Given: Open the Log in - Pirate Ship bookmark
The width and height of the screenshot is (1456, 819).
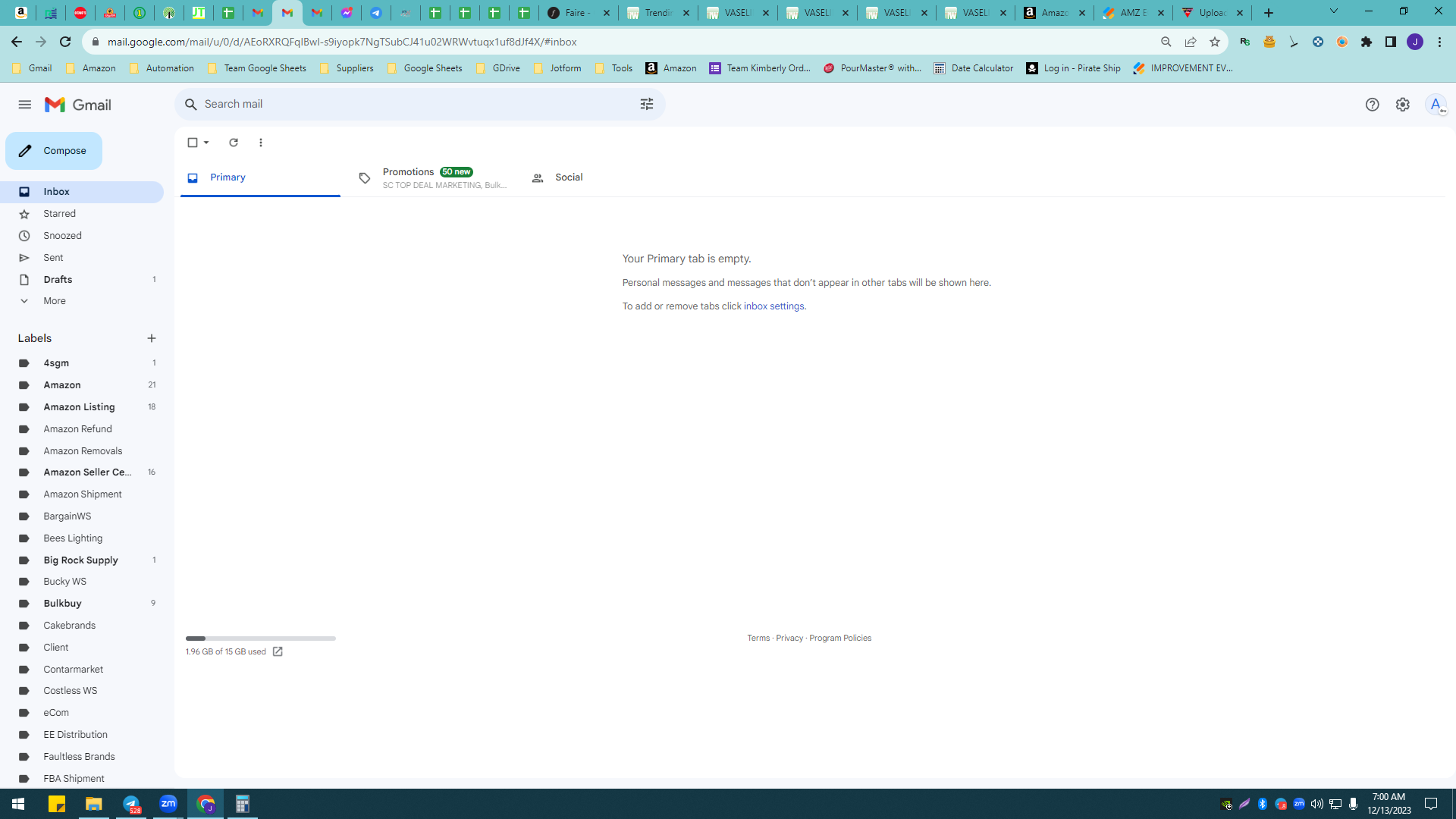Looking at the screenshot, I should point(1072,68).
